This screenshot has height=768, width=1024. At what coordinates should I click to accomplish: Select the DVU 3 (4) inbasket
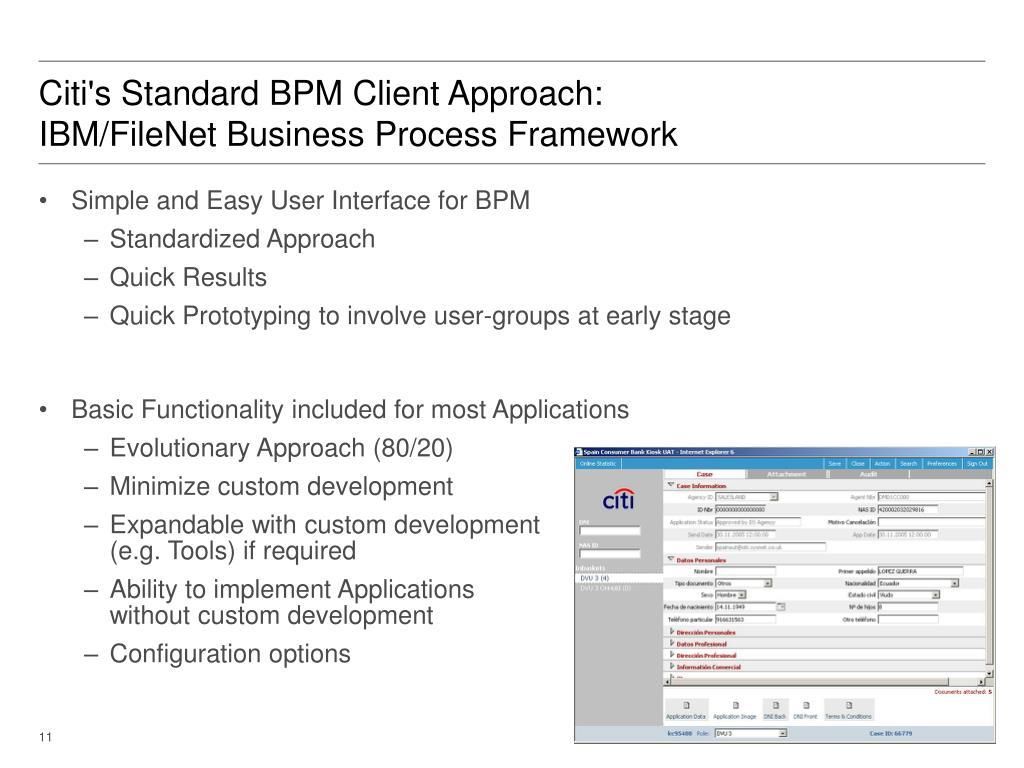pos(618,578)
